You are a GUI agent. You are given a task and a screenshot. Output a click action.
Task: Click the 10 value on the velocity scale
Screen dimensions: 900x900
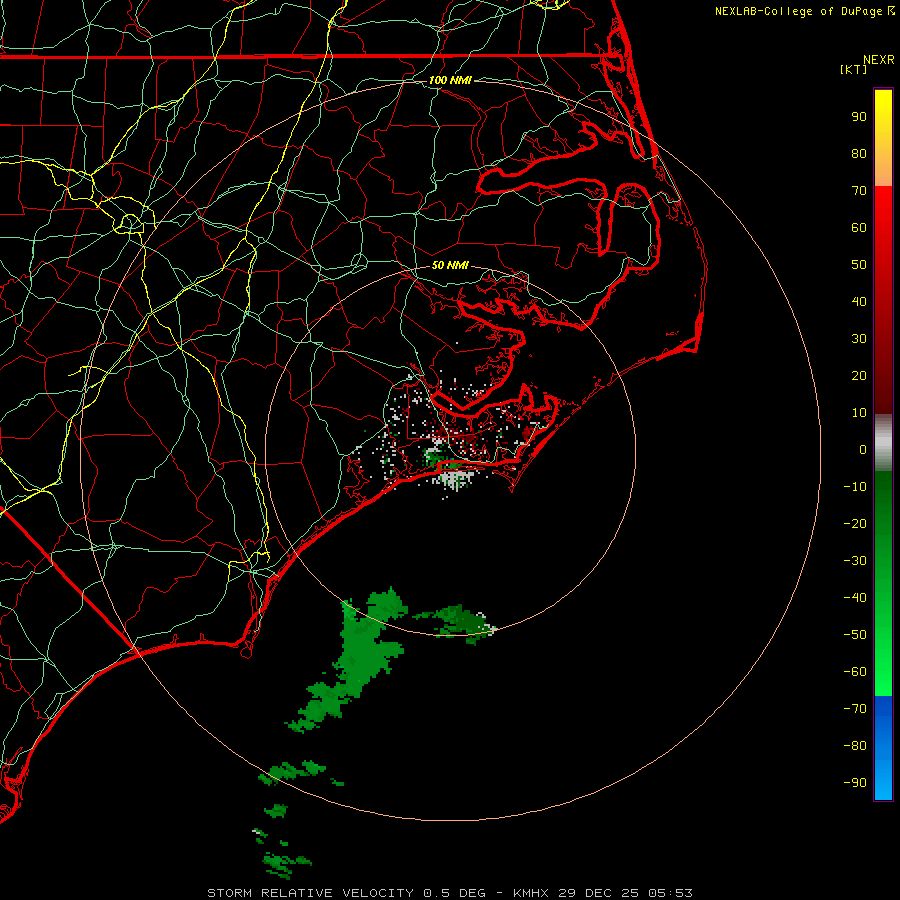(x=859, y=413)
